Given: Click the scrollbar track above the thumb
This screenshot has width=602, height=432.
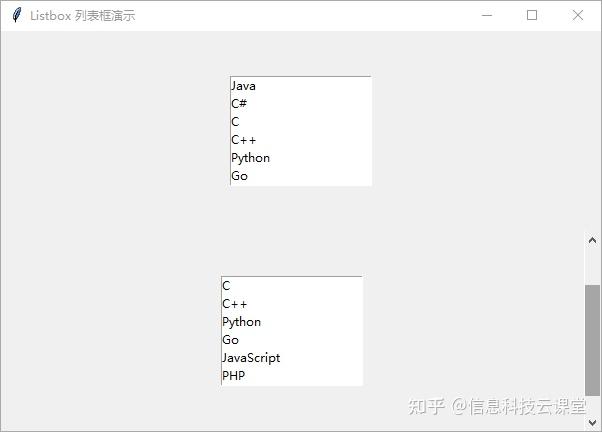Looking at the screenshot, I should click(x=593, y=266).
